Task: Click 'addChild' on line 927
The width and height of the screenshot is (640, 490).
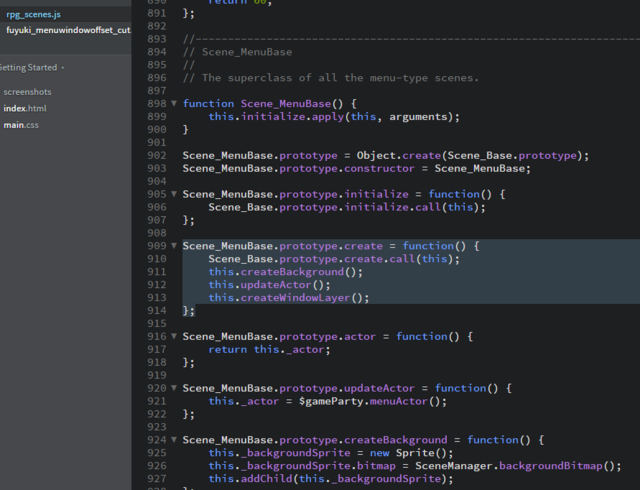Action: point(267,479)
